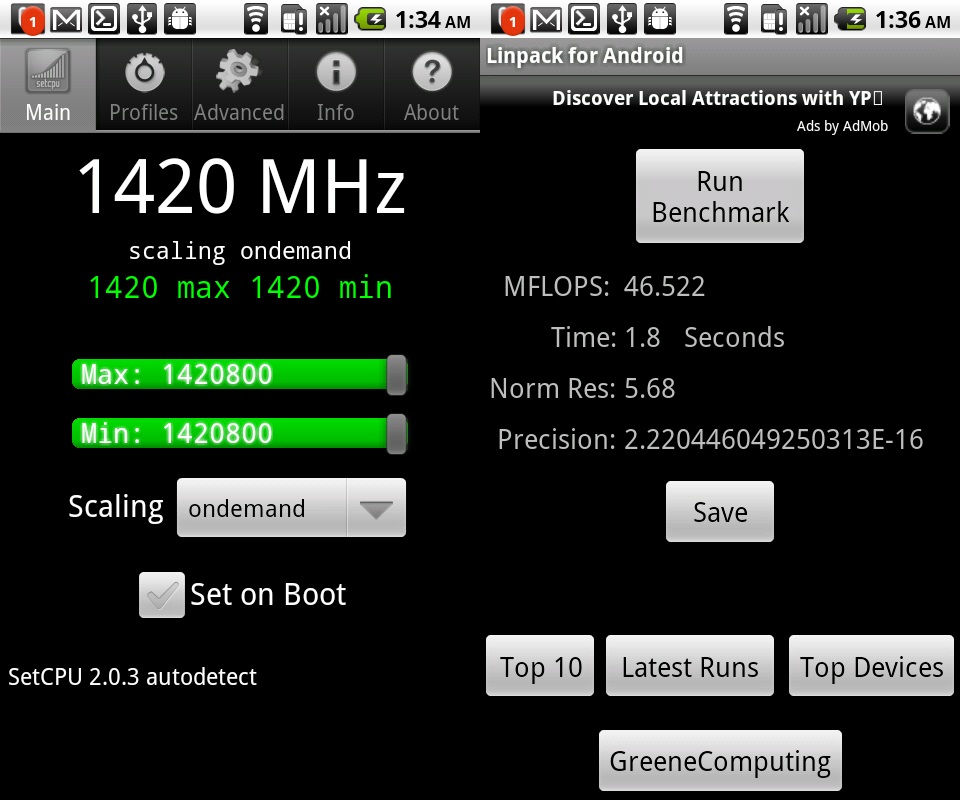Viewport: 960px width, 800px height.
Task: Open the AdMob ad globe icon
Action: click(x=927, y=111)
